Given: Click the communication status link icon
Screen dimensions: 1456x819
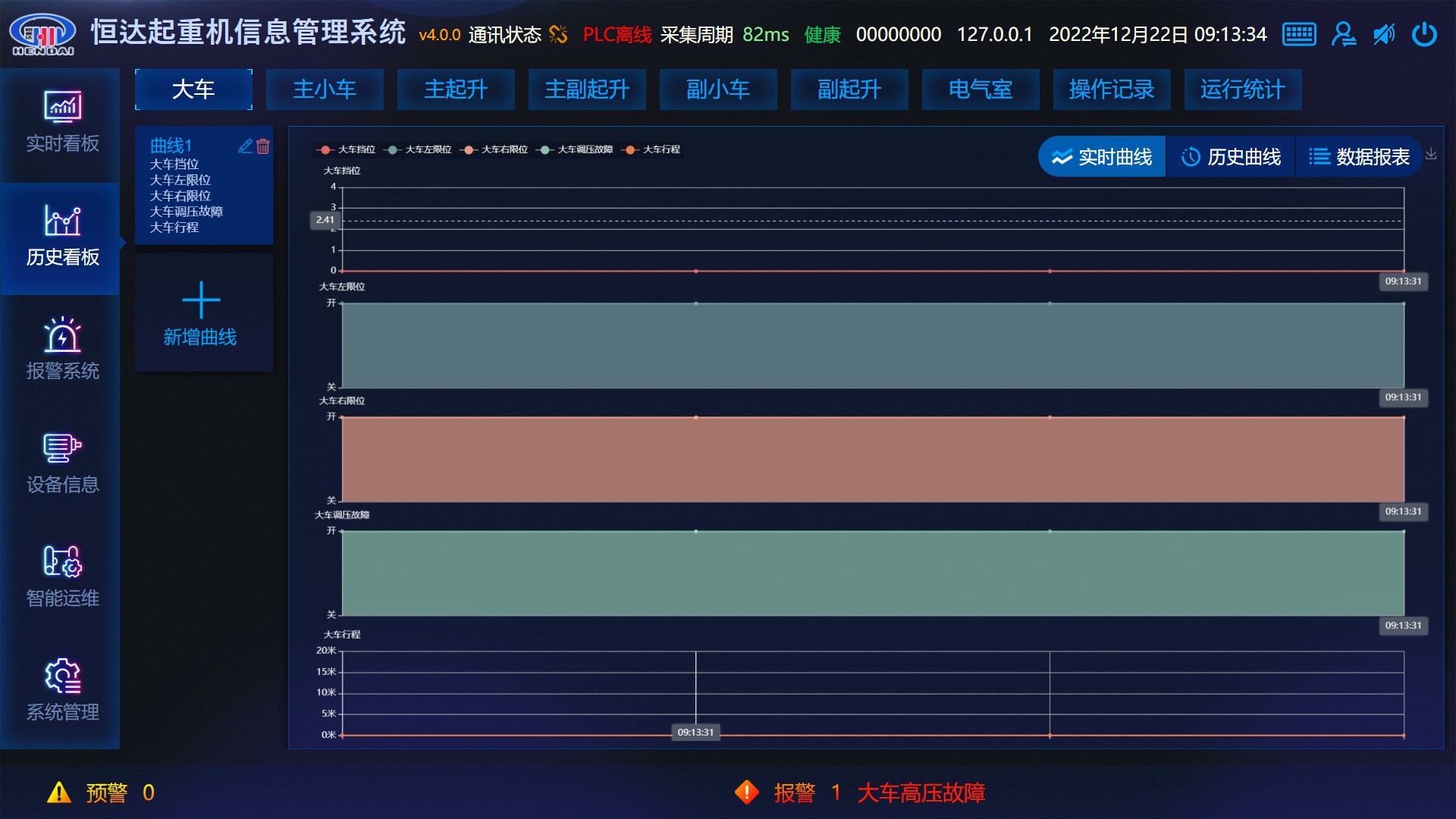Looking at the screenshot, I should tap(558, 34).
